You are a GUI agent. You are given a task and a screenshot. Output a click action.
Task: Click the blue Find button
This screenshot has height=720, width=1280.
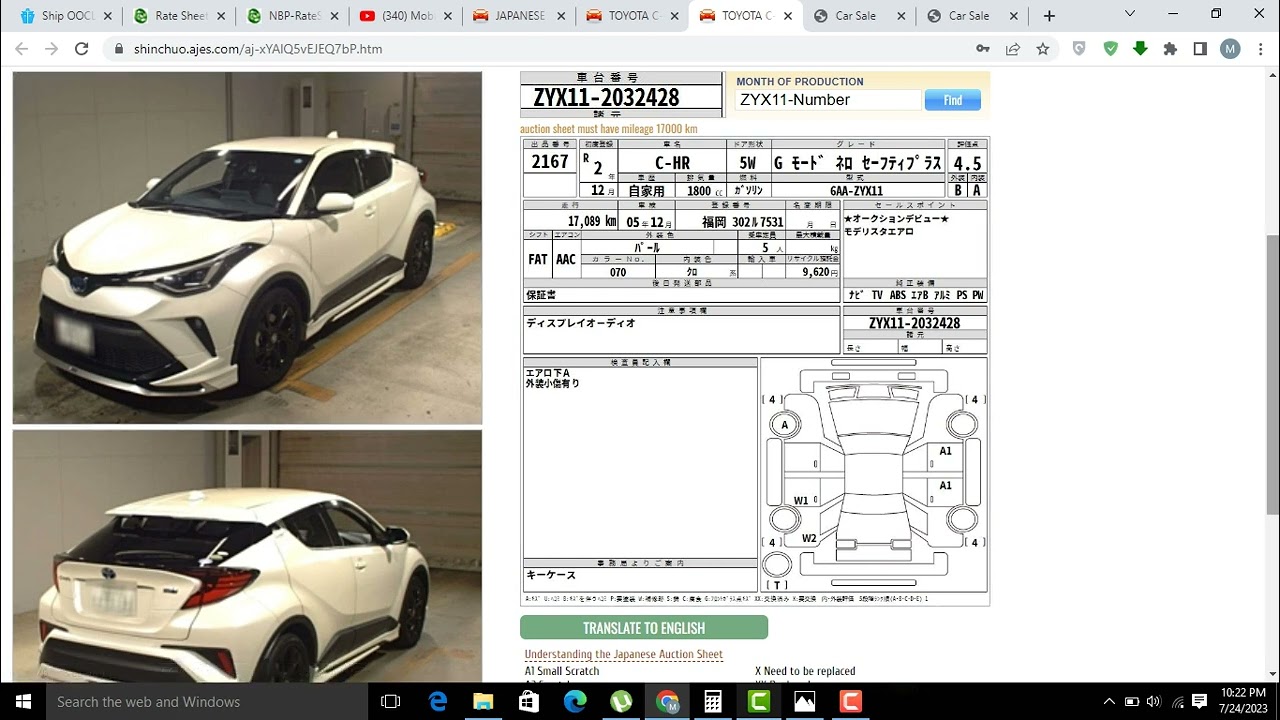pos(953,100)
